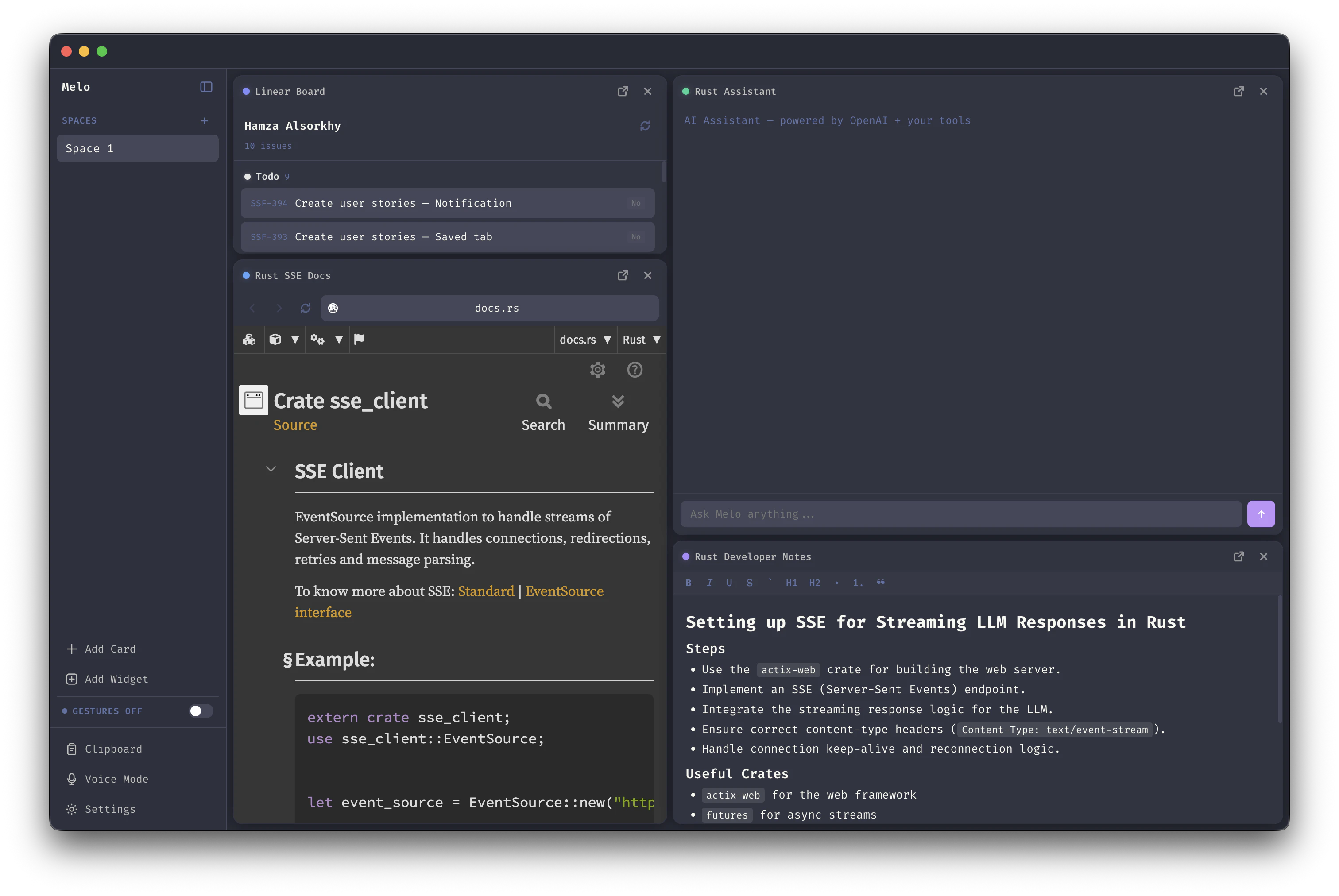Insert a blockquote using the quotes icon
Image resolution: width=1339 pixels, height=896 pixels.
click(881, 582)
